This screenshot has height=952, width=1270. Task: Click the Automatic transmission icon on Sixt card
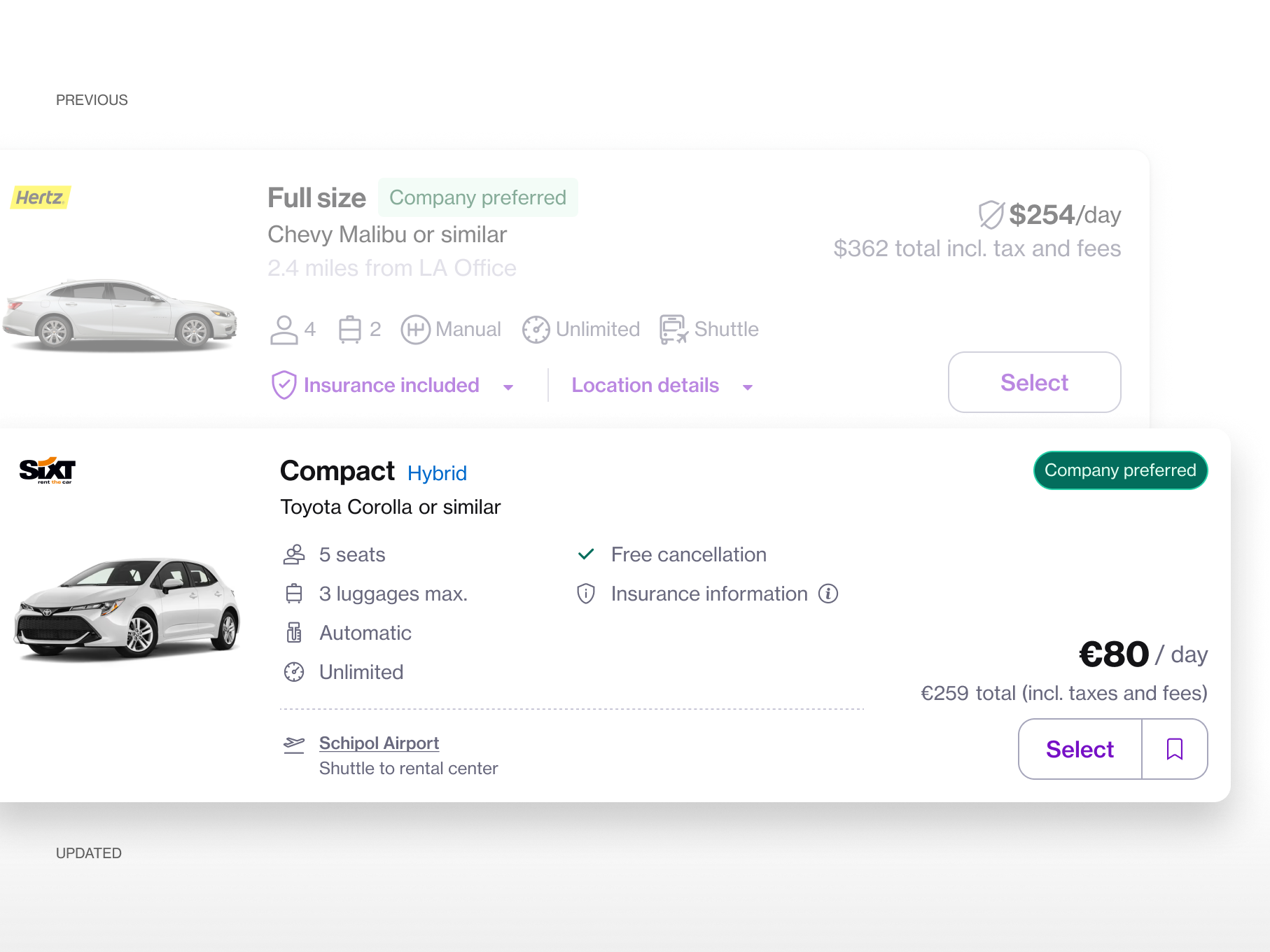point(295,633)
